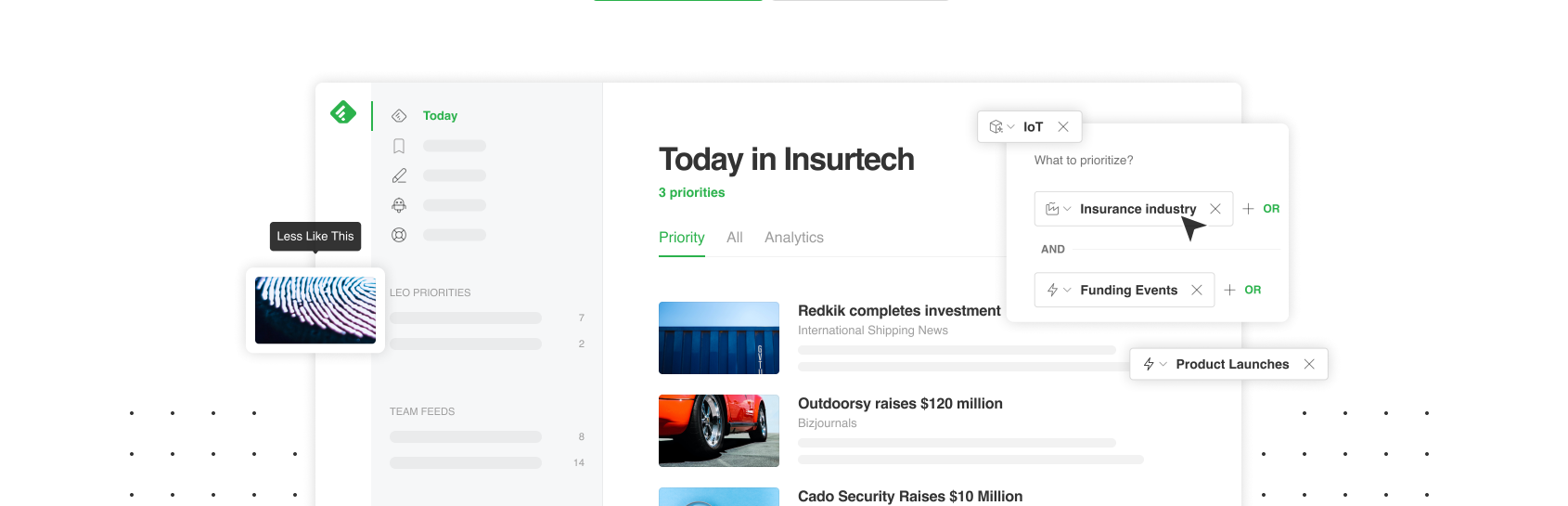
Task: Click the fingerprint image thumbnail
Action: [315, 310]
